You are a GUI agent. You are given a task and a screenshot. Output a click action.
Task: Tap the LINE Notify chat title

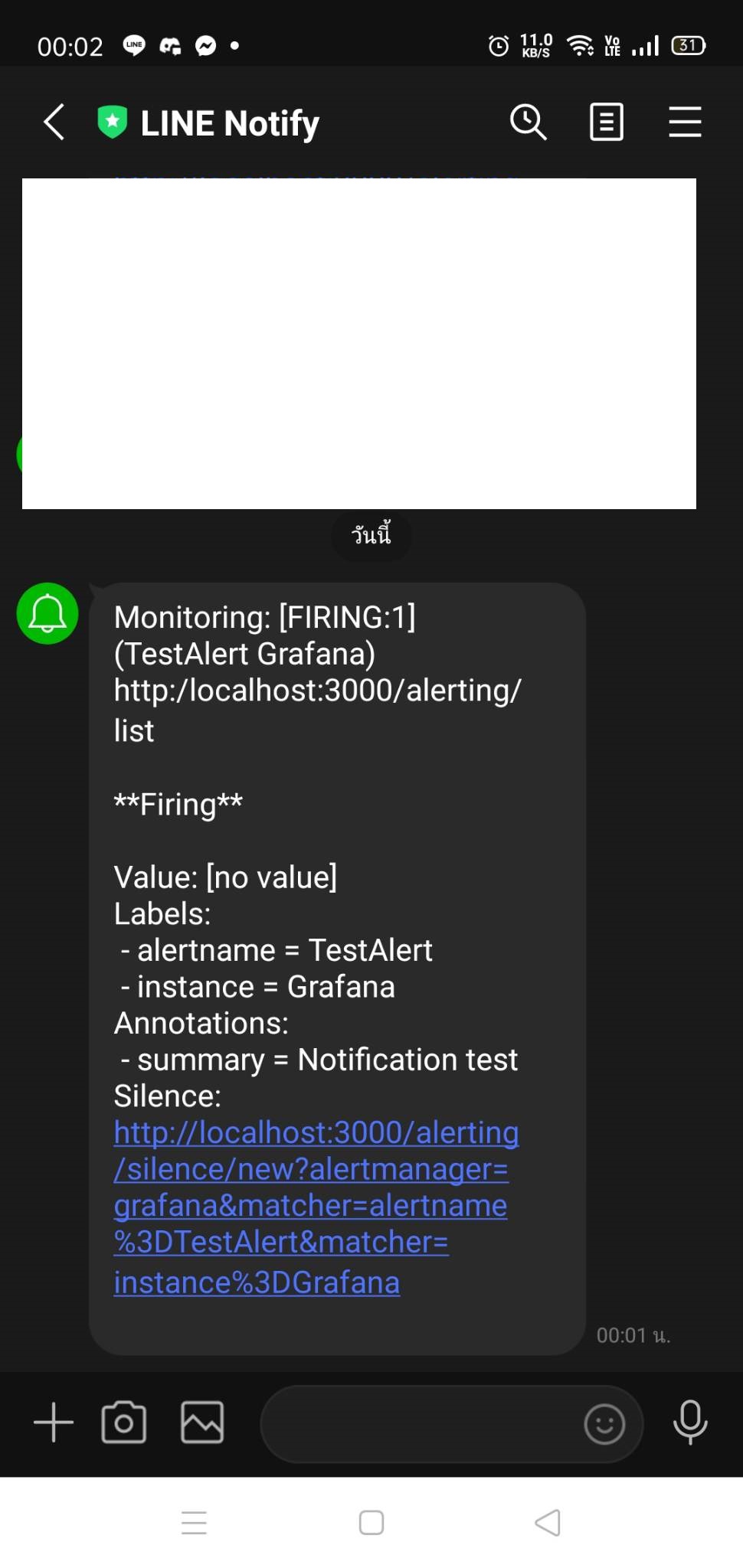230,123
